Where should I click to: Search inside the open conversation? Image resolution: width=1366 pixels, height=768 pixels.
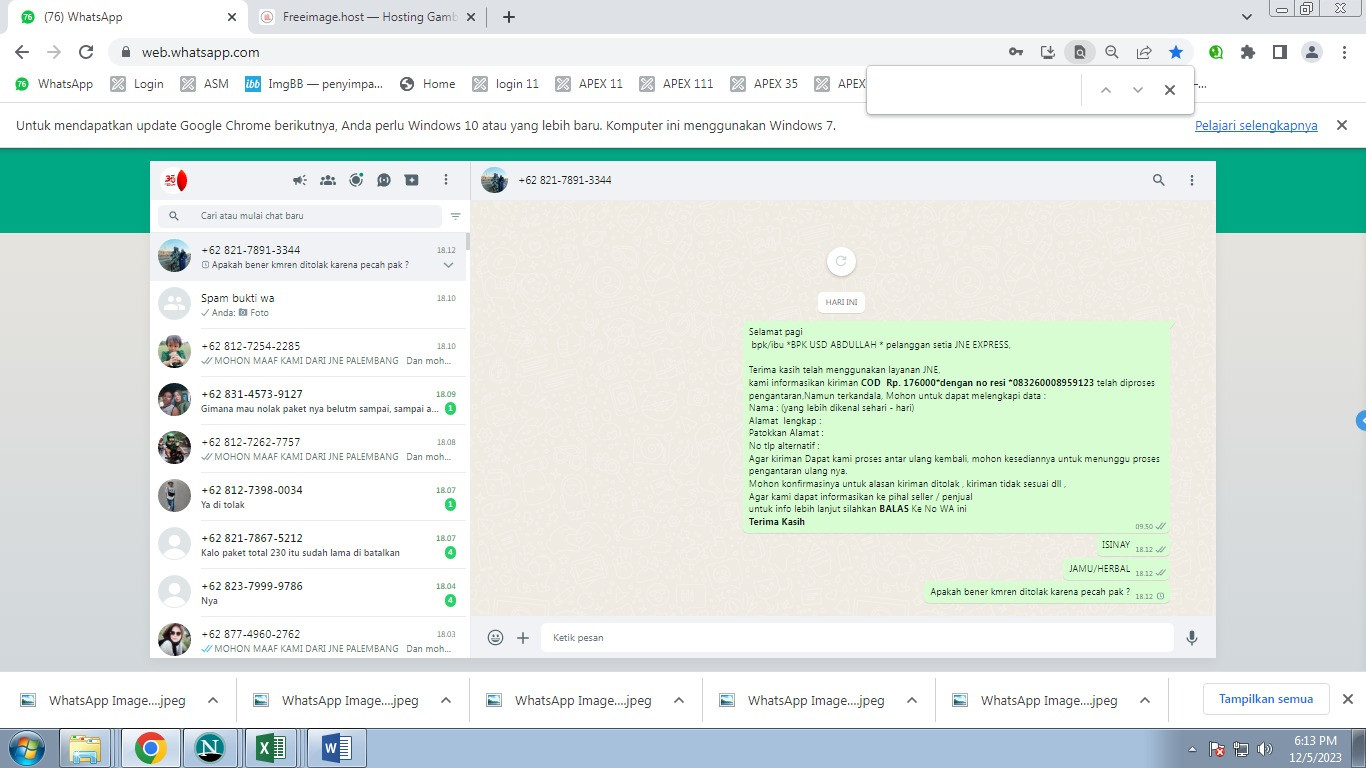(x=1159, y=180)
